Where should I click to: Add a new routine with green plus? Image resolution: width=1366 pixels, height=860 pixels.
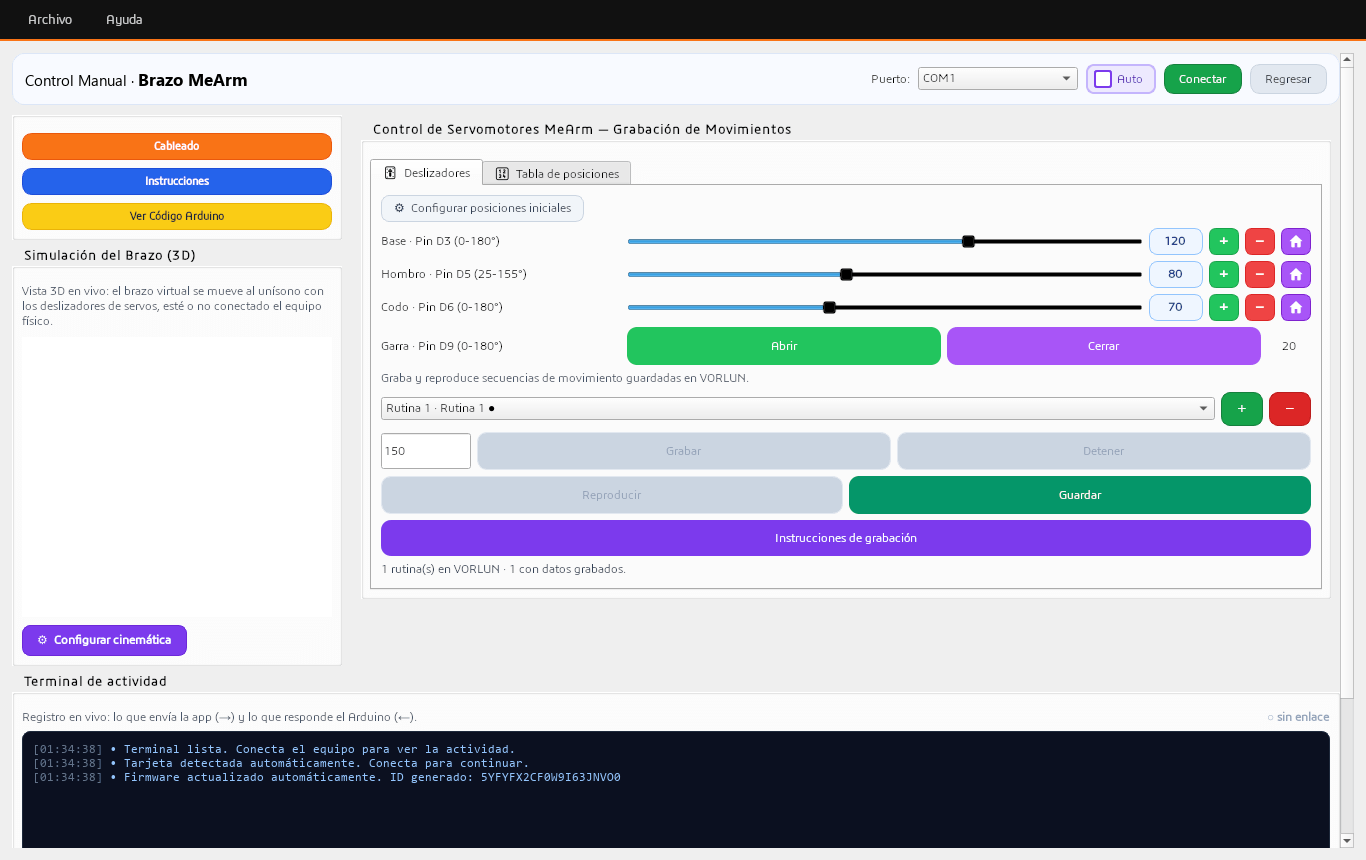point(1242,408)
